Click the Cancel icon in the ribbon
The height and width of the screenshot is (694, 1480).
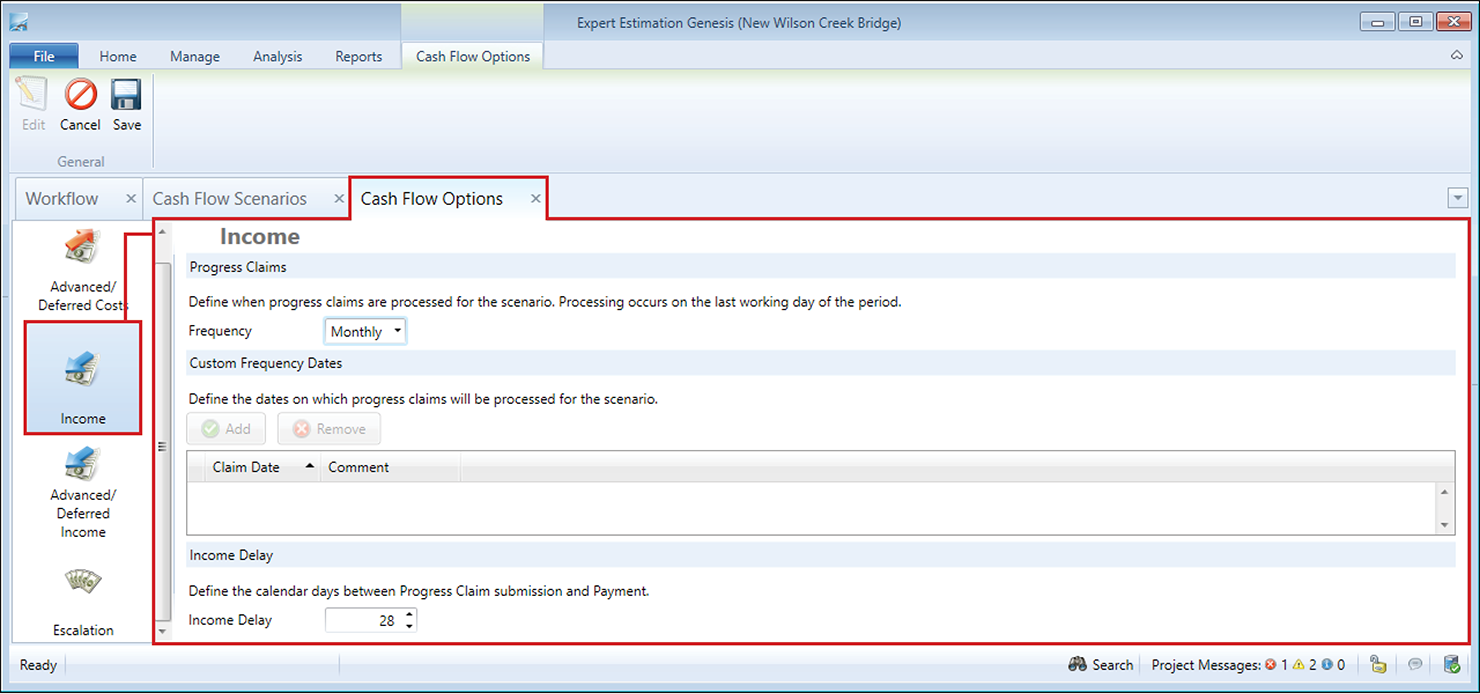pyautogui.click(x=80, y=105)
